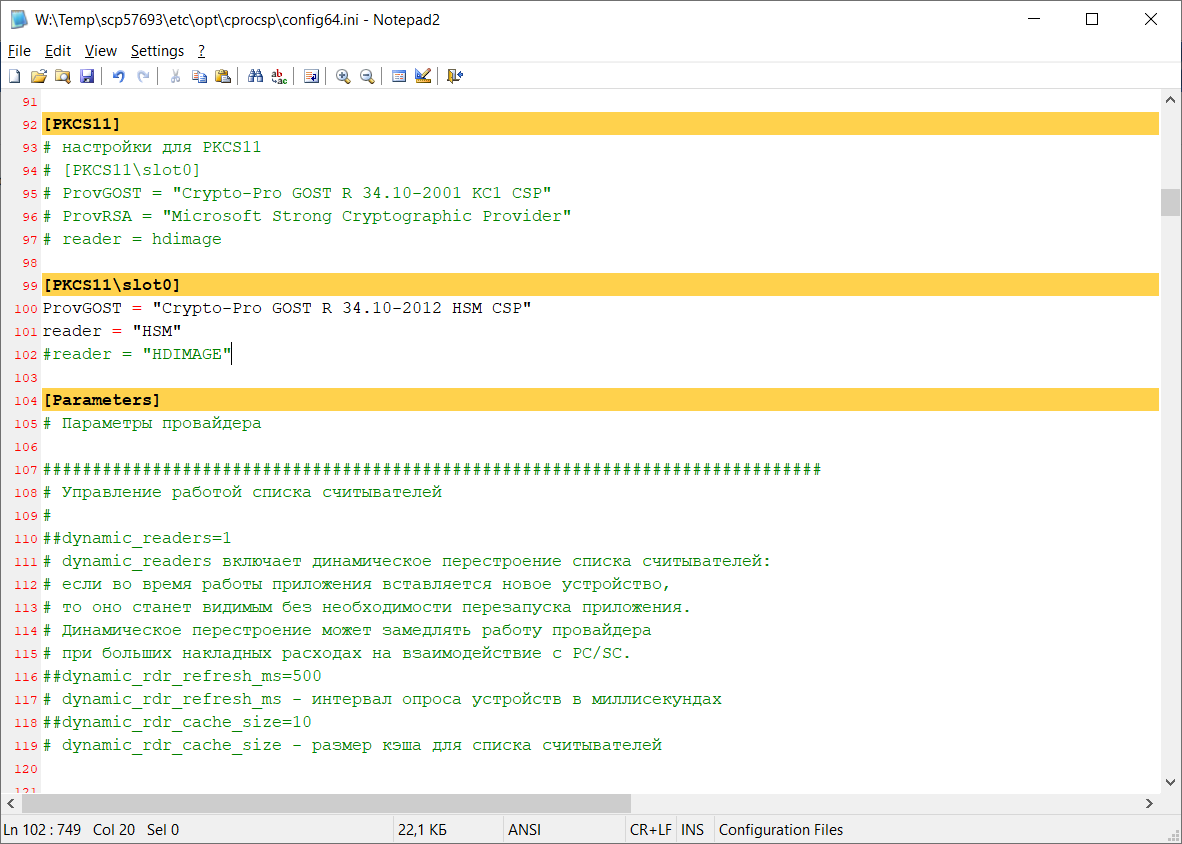Screen dimensions: 1182x844
Task: Zoom out using the magnifier minus icon
Action: click(367, 76)
